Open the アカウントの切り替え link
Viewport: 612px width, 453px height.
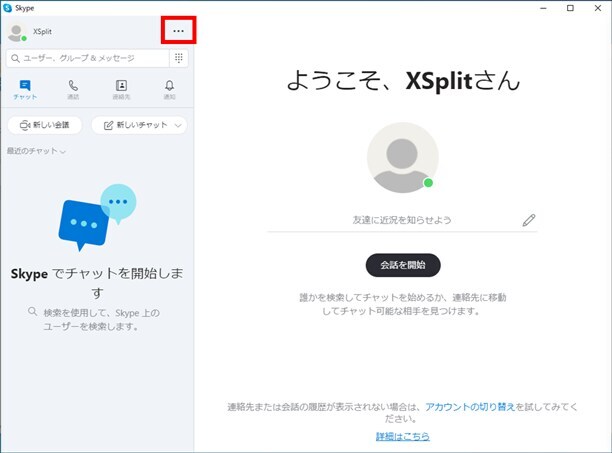pyautogui.click(x=470, y=407)
